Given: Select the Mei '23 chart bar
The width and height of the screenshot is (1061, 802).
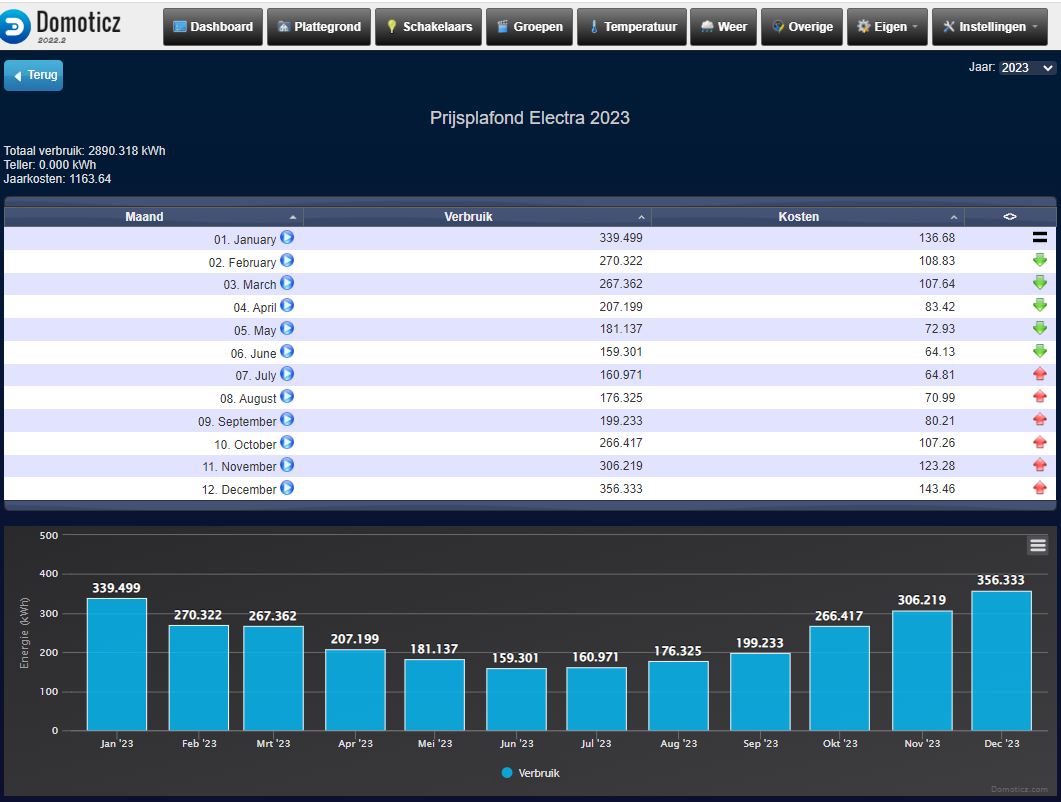Looking at the screenshot, I should click(x=434, y=695).
